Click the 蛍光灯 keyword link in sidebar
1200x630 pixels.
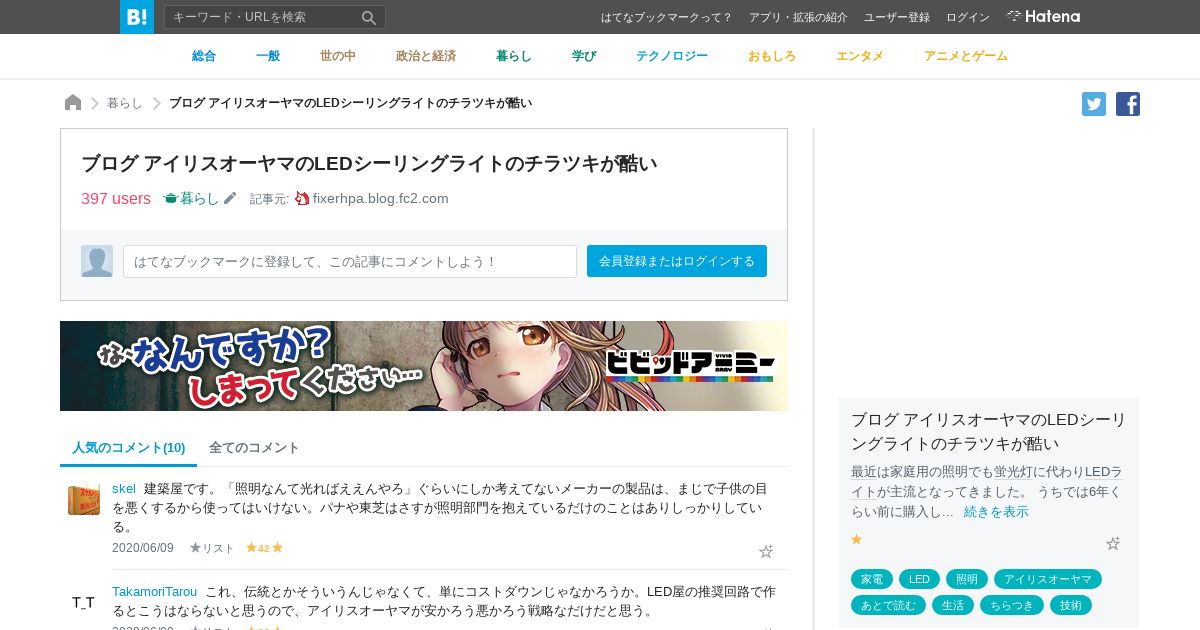1013,472
